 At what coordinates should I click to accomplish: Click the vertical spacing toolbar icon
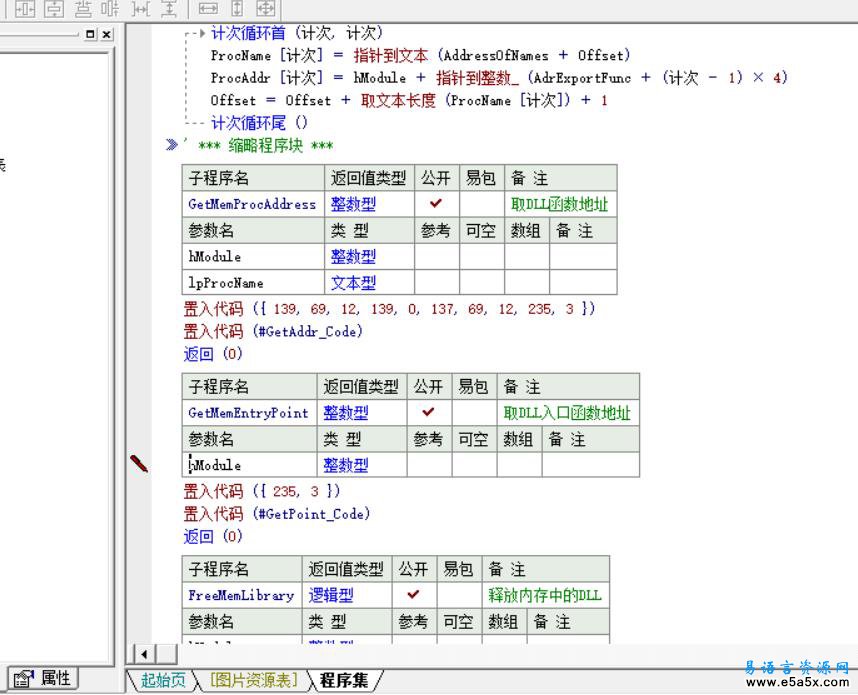169,8
